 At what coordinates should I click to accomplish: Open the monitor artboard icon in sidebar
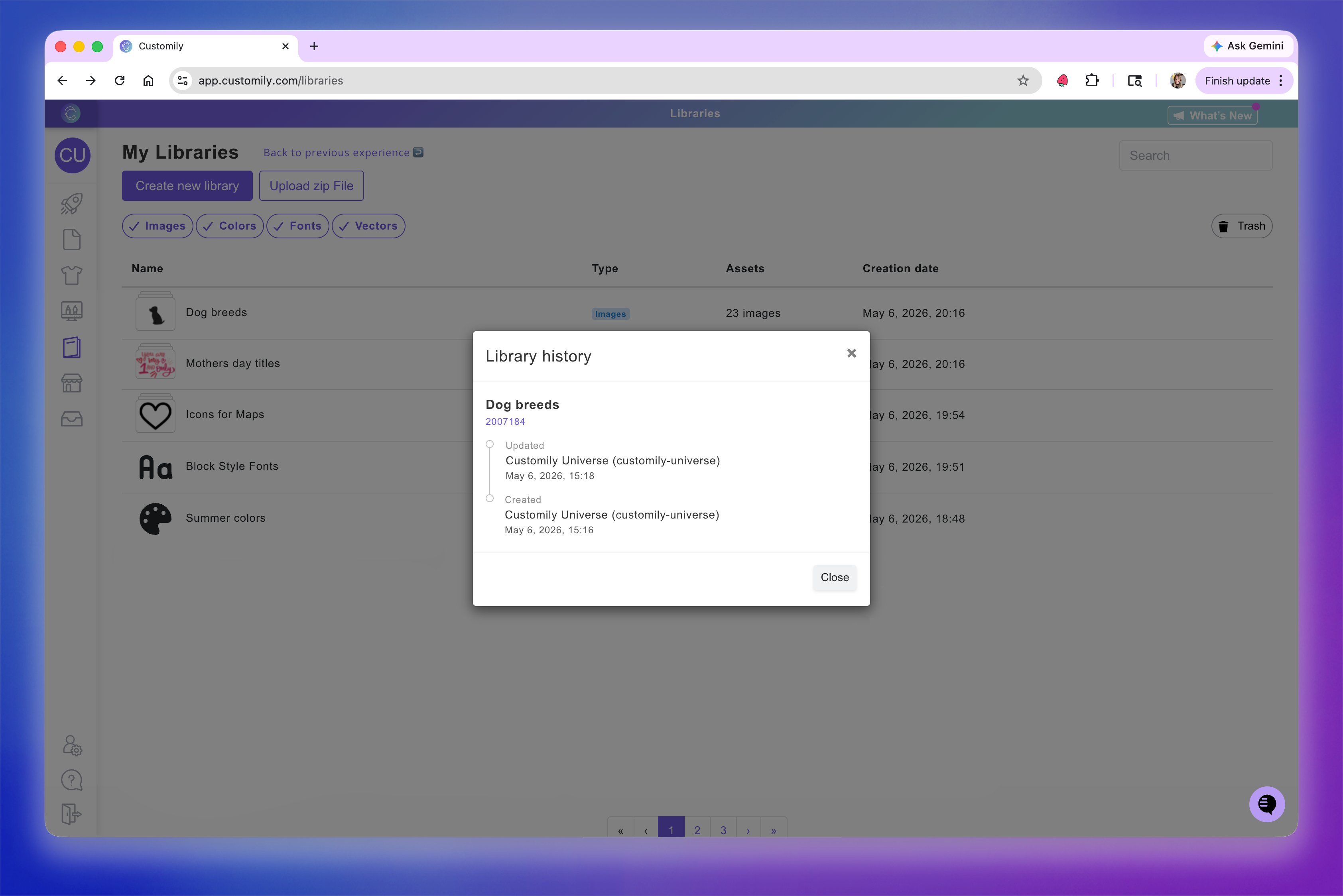tap(71, 311)
